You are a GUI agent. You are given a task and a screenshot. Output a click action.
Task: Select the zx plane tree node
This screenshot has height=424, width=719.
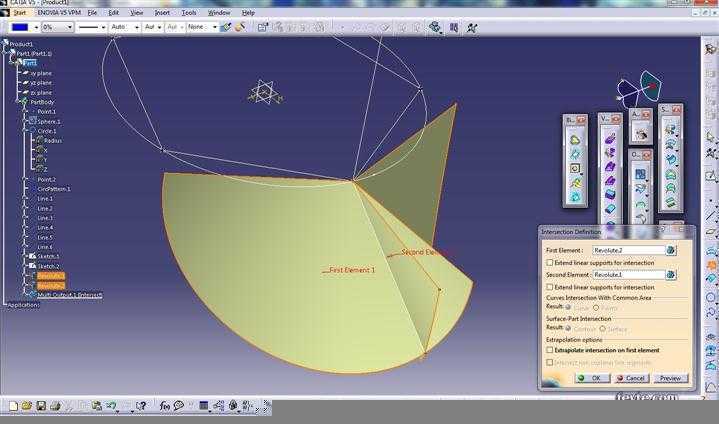pyautogui.click(x=41, y=93)
